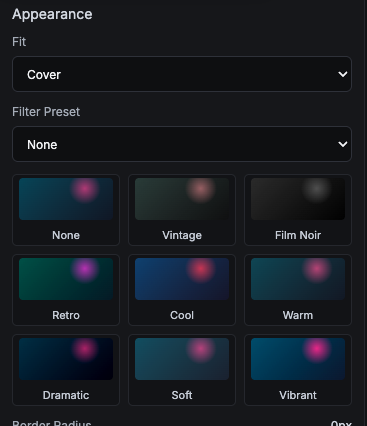The width and height of the screenshot is (367, 426).
Task: Apply the Vintage filter preset
Action: coord(182,210)
